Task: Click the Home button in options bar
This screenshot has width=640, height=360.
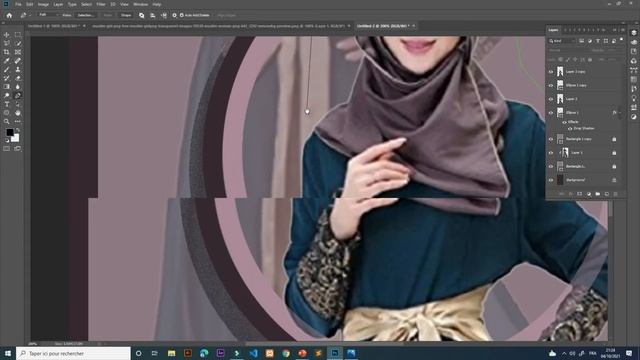Action: pyautogui.click(x=9, y=15)
